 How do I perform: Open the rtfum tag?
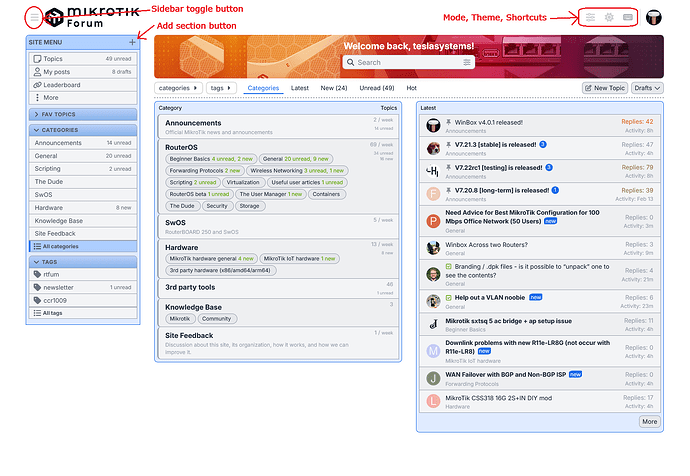coord(83,274)
